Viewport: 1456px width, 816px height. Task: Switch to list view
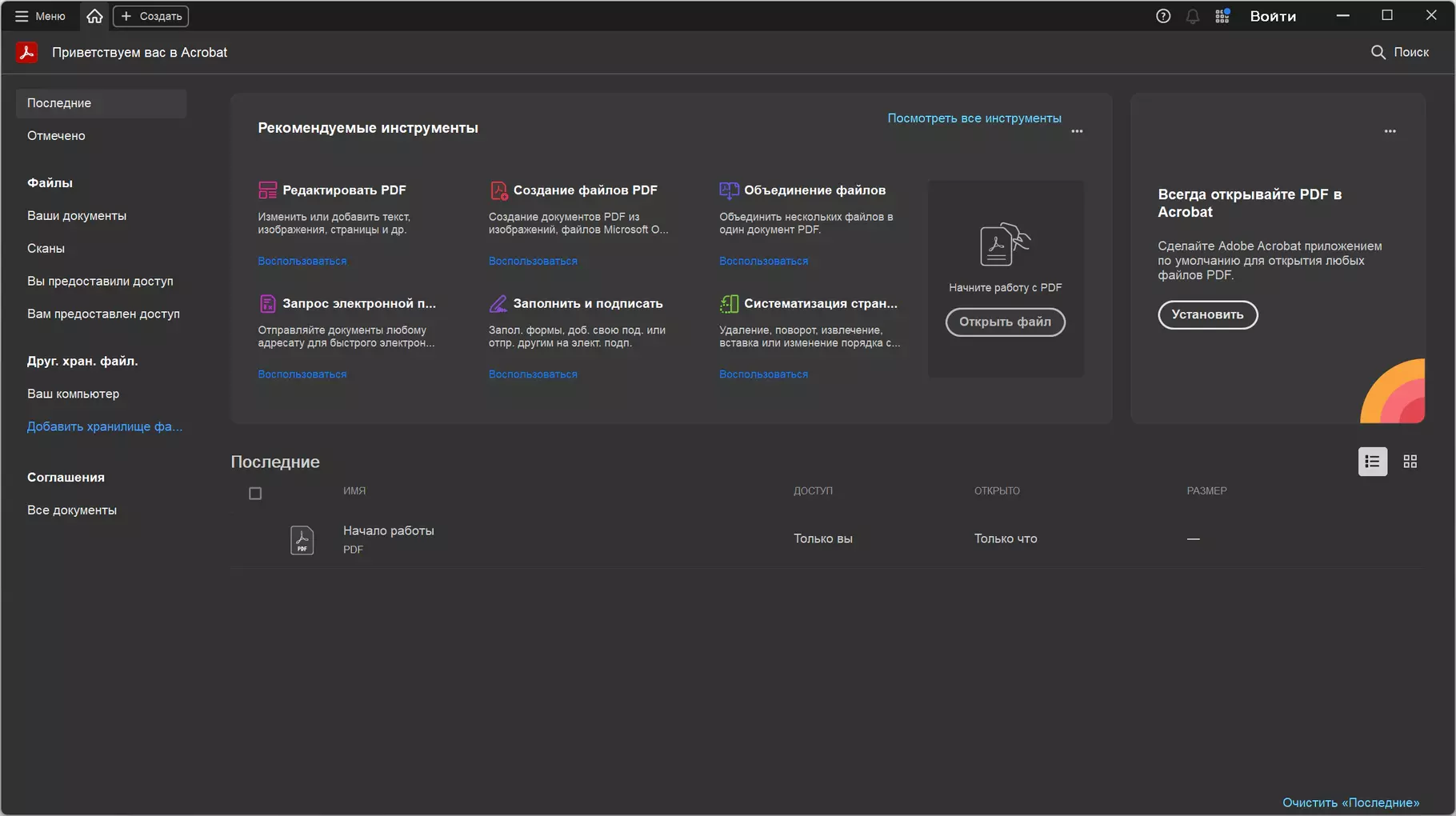pyautogui.click(x=1372, y=462)
